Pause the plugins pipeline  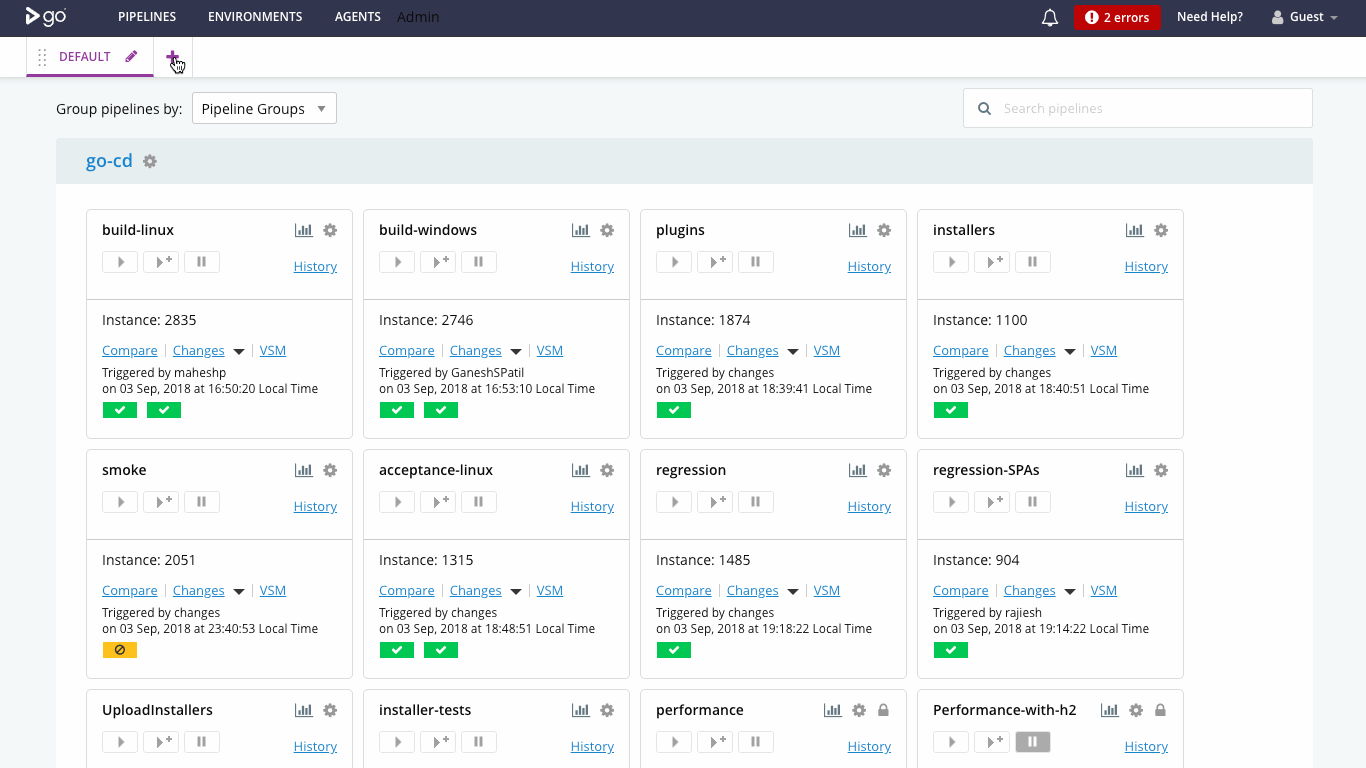756,262
